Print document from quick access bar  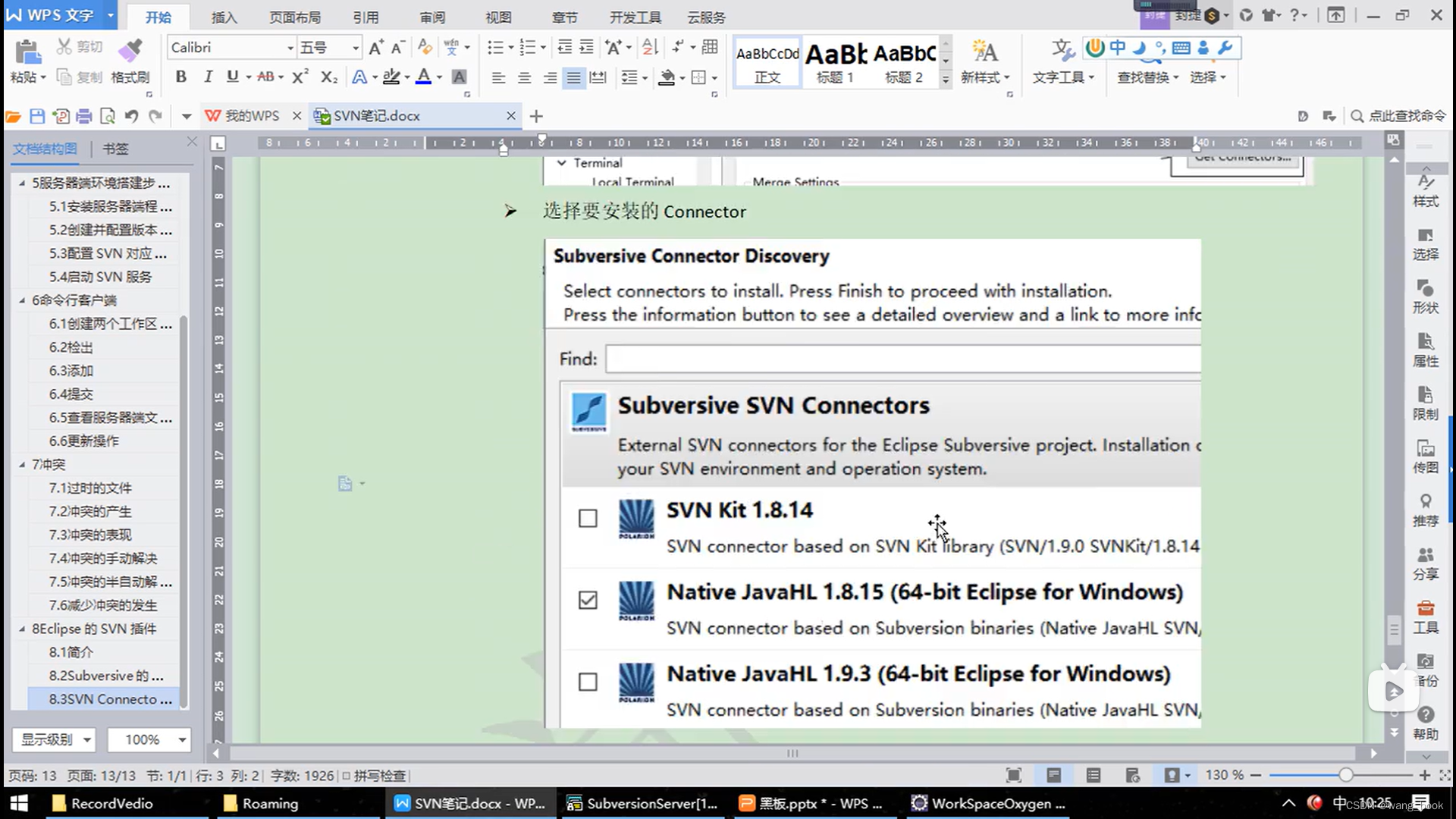point(84,116)
